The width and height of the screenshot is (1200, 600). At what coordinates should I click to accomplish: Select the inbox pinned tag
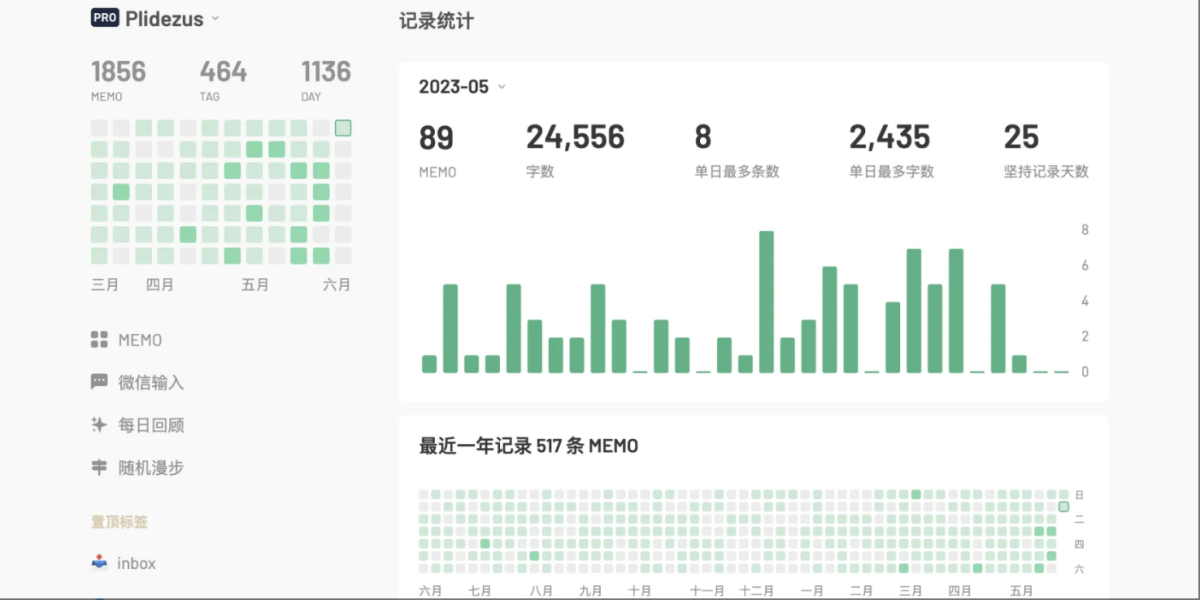(x=136, y=563)
